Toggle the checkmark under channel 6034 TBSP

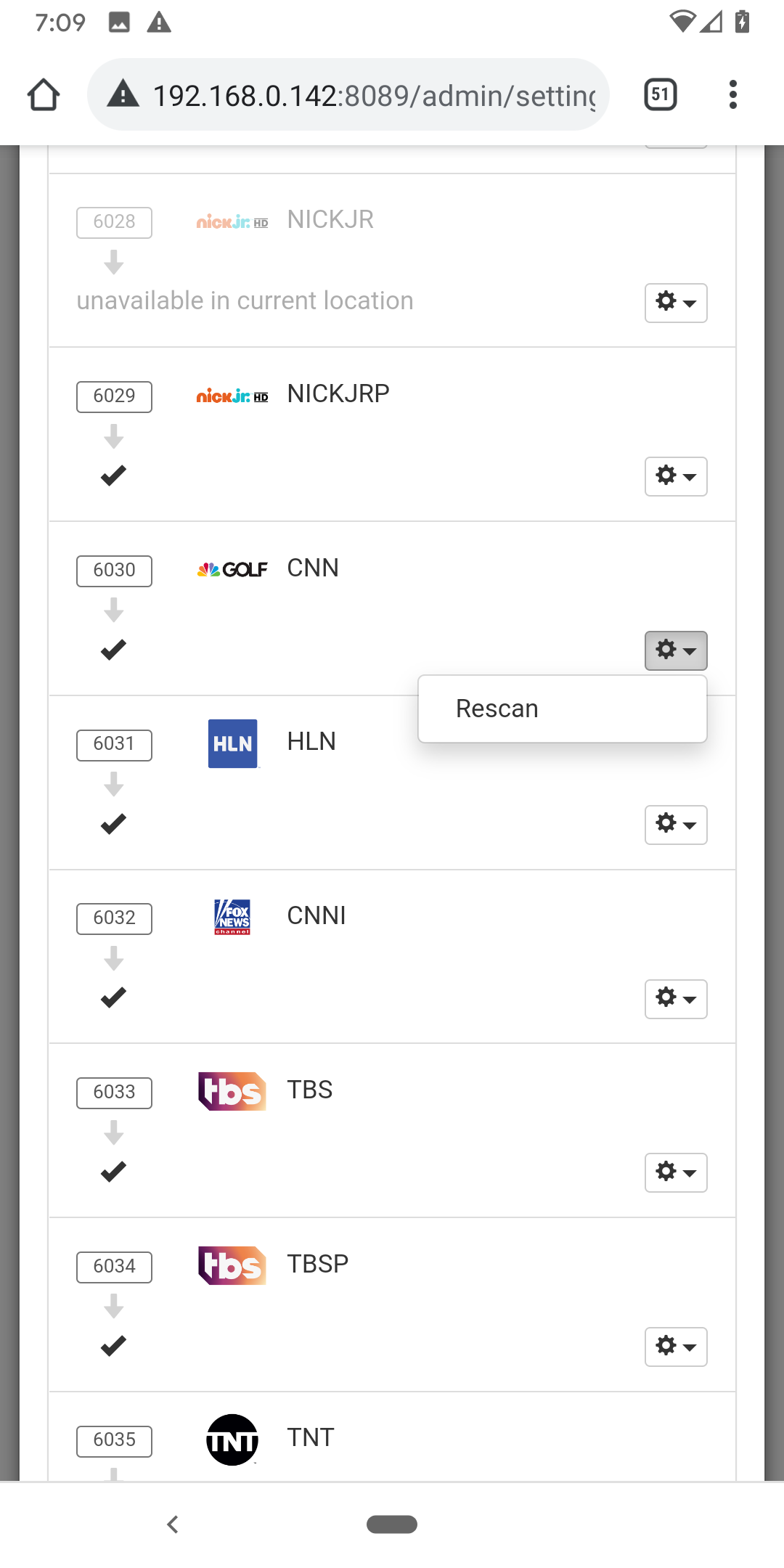pos(114,1346)
